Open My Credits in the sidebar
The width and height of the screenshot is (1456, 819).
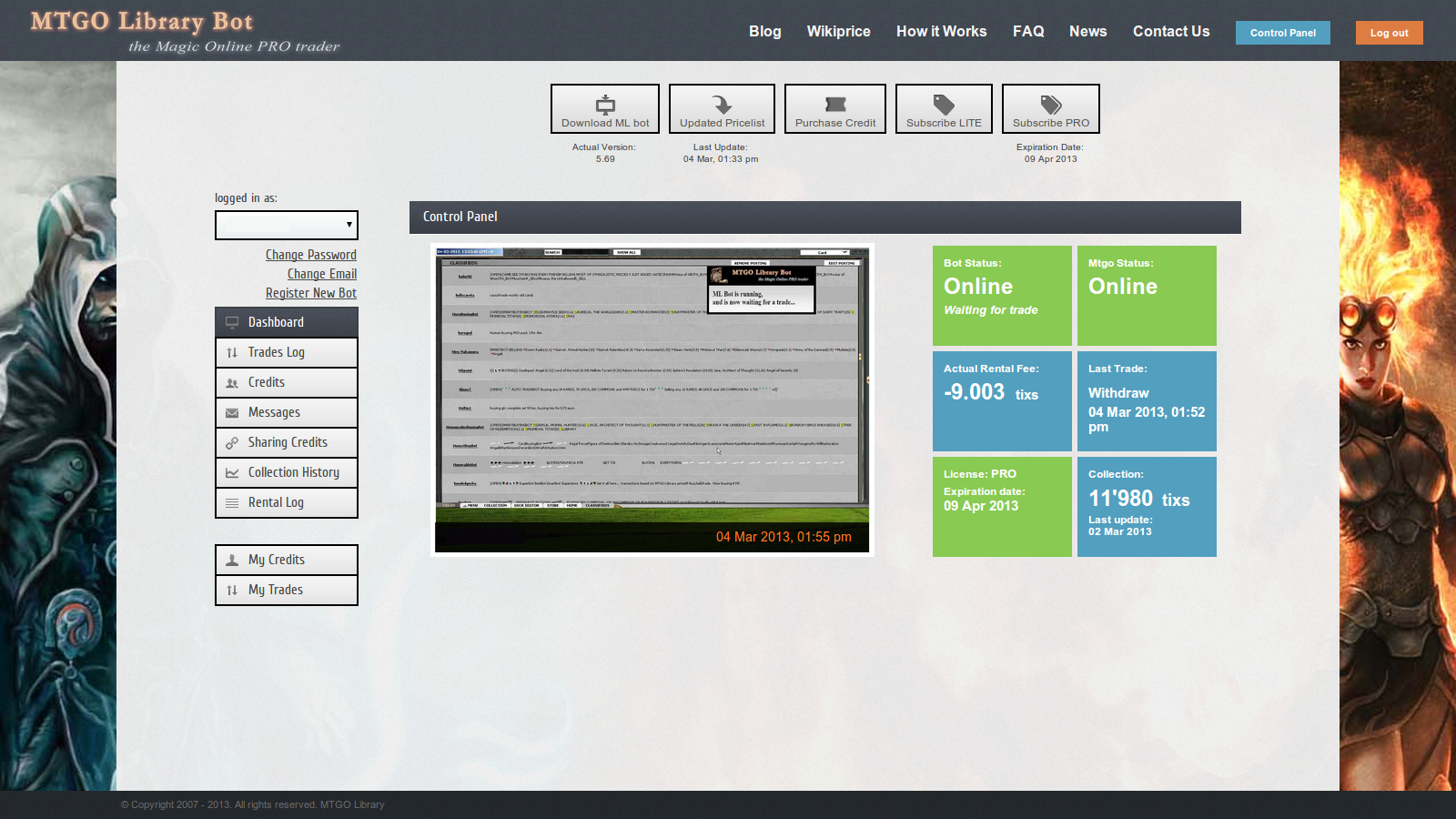coord(287,560)
